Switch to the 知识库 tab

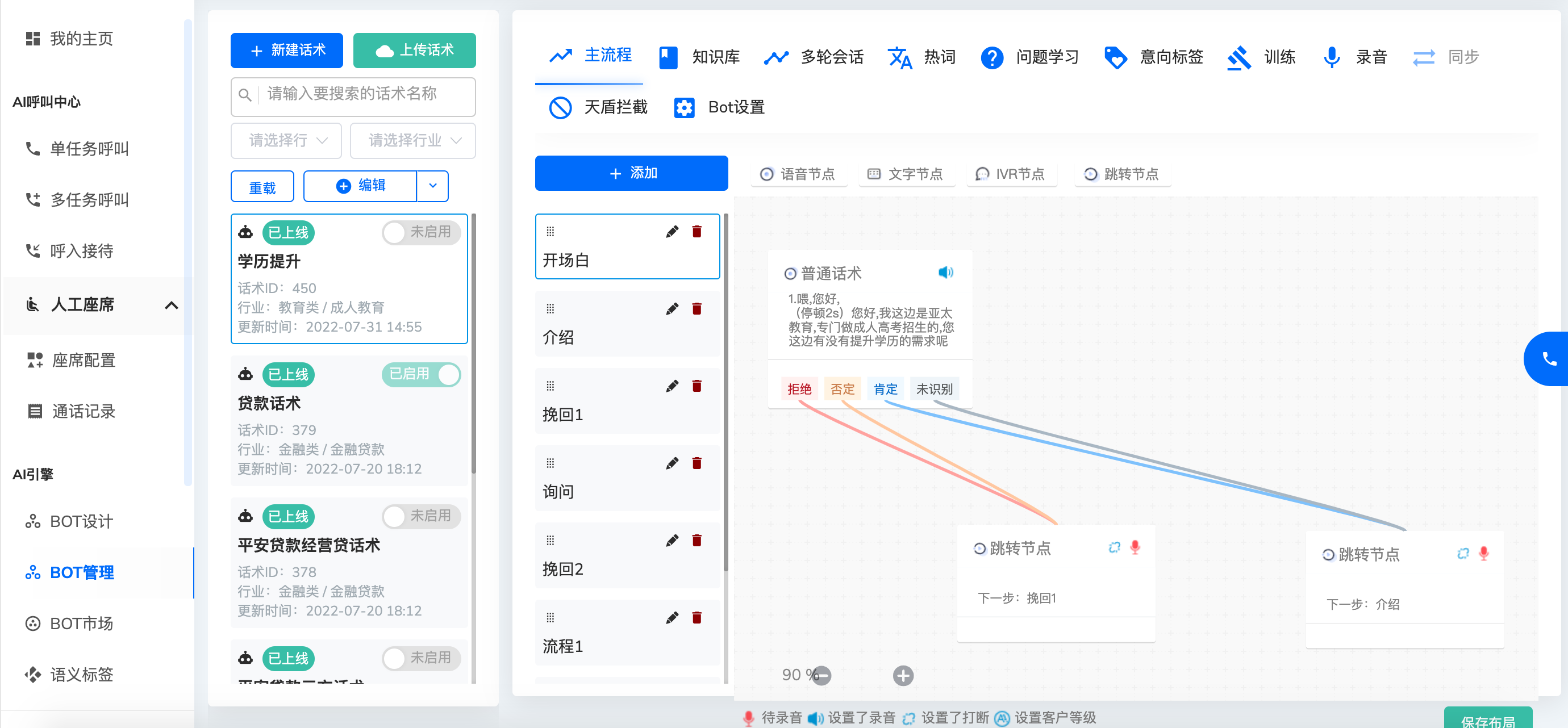coord(699,57)
